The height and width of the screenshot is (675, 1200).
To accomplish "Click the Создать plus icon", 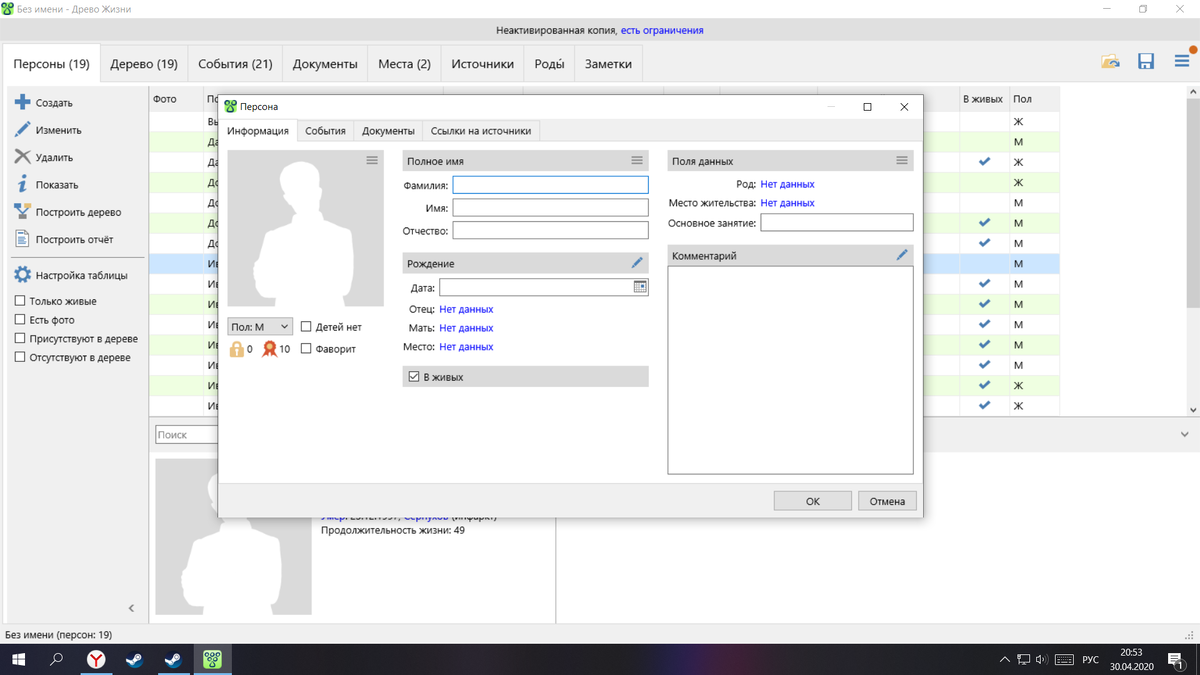I will [x=22, y=102].
